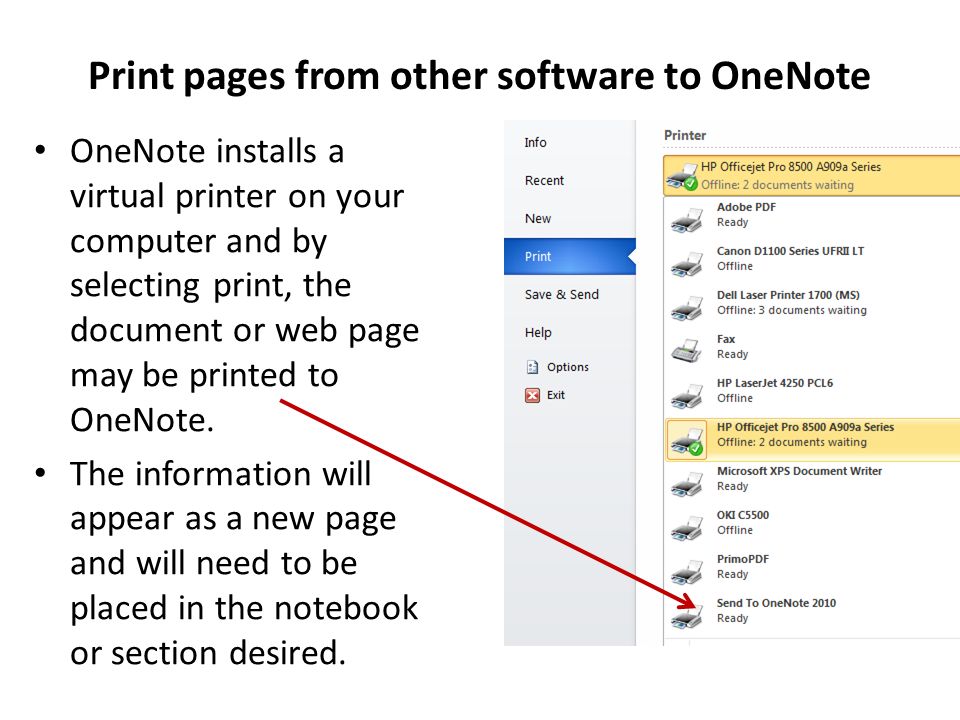Click the highlighted HP Officejet list printer icon
The height and width of the screenshot is (720, 960).
click(x=686, y=441)
